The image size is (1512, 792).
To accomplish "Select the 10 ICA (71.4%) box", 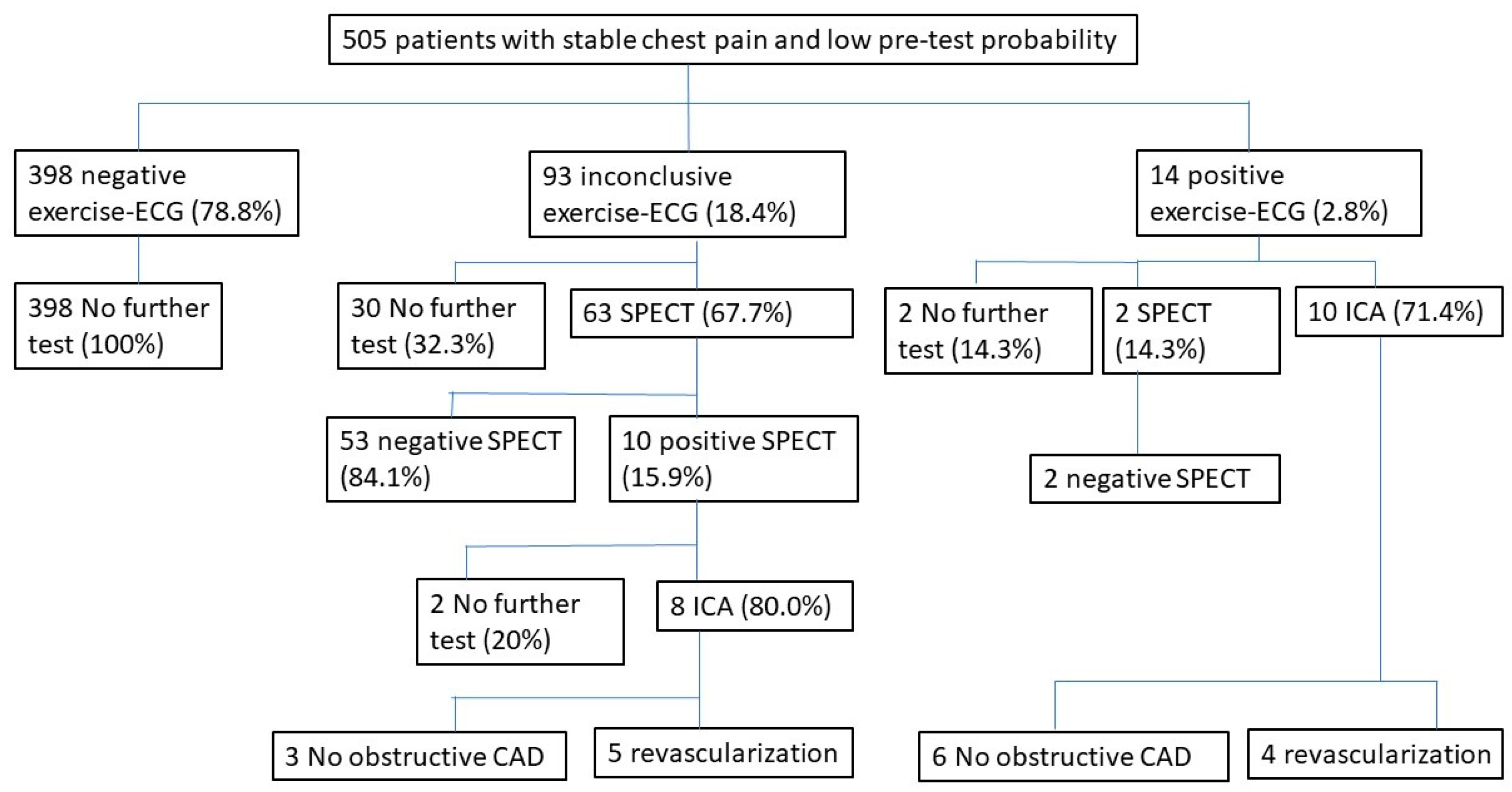I will pos(1398,312).
